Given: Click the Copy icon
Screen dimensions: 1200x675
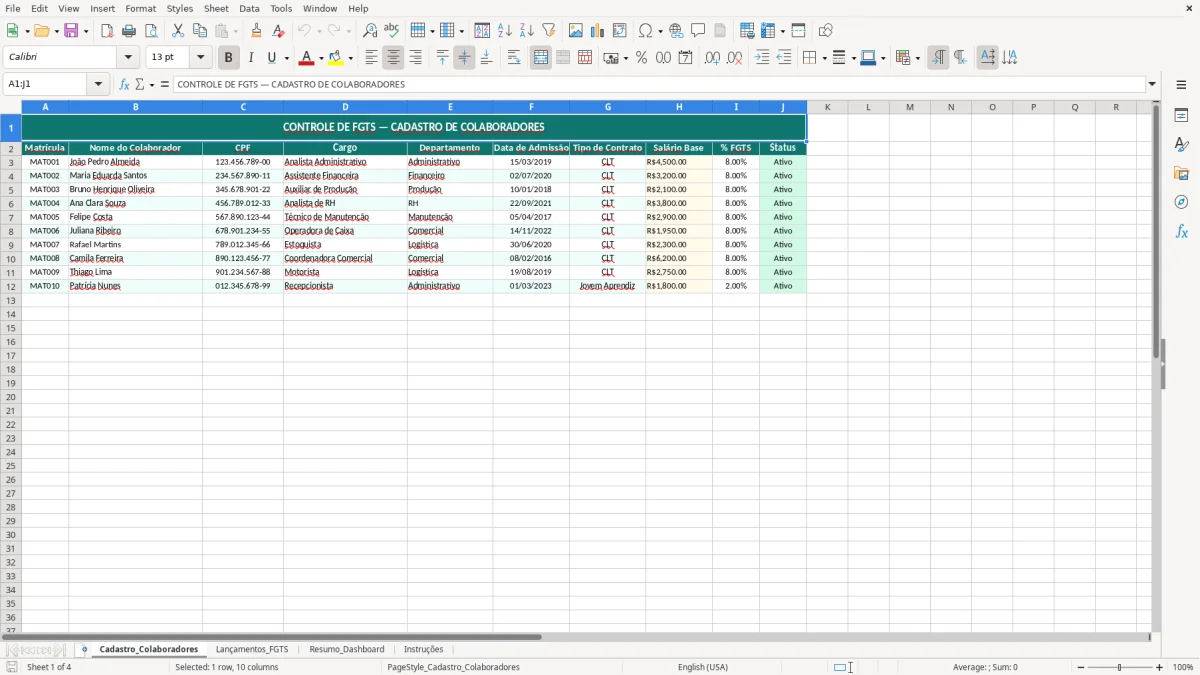Looking at the screenshot, I should coord(200,31).
